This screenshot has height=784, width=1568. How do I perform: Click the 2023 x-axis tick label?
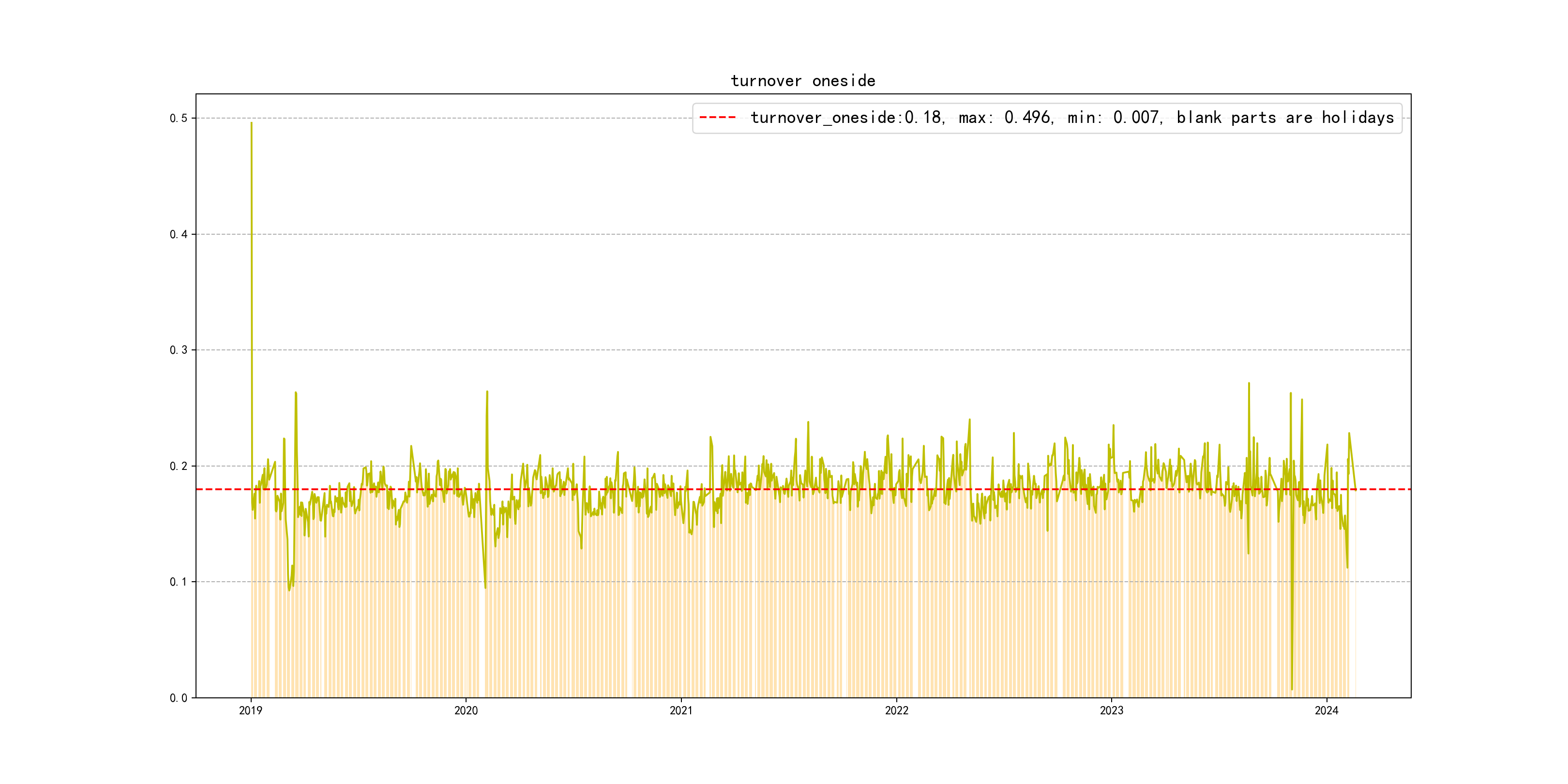click(x=1112, y=710)
